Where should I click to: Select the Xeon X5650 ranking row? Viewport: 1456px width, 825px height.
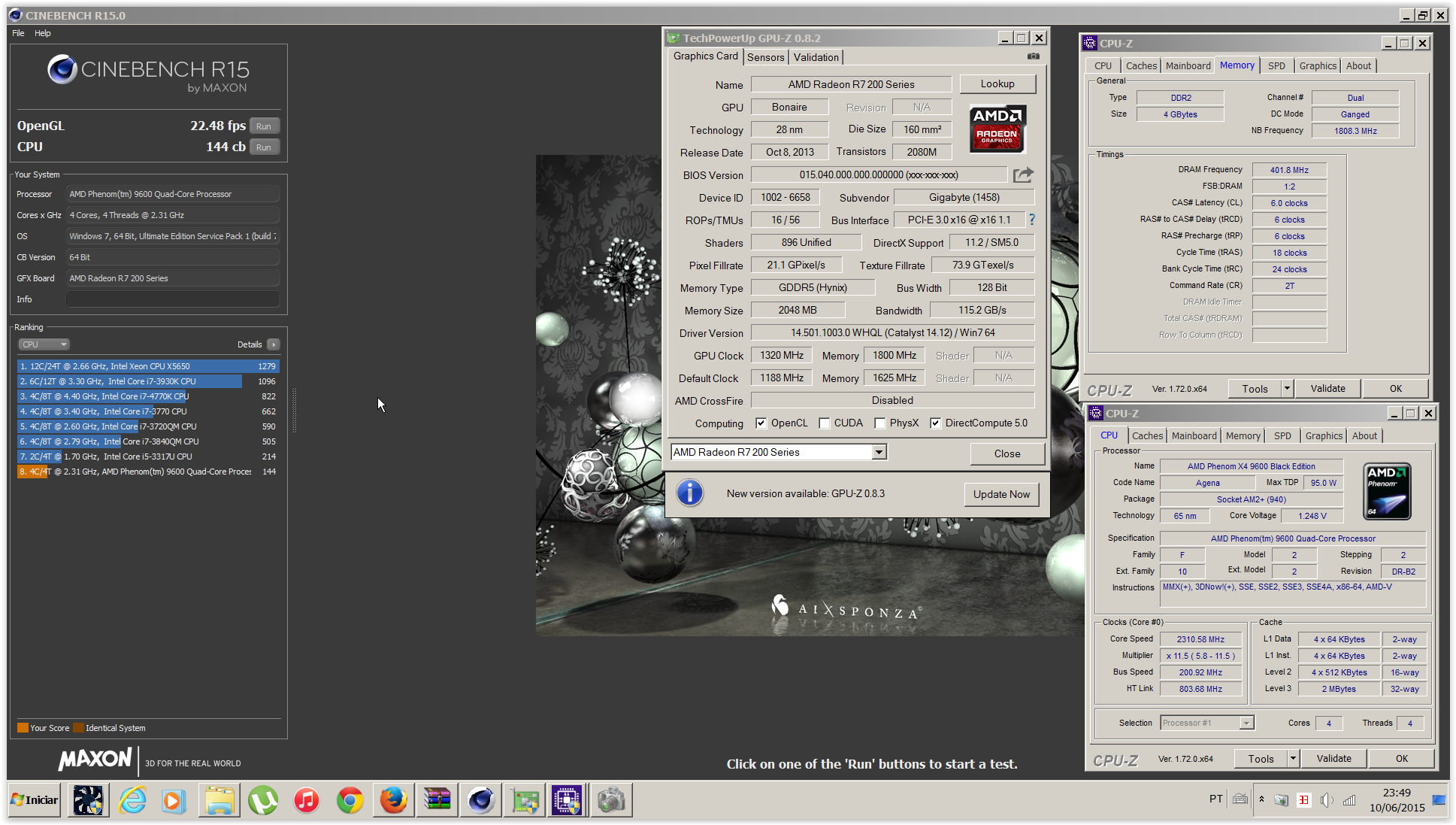coord(148,366)
